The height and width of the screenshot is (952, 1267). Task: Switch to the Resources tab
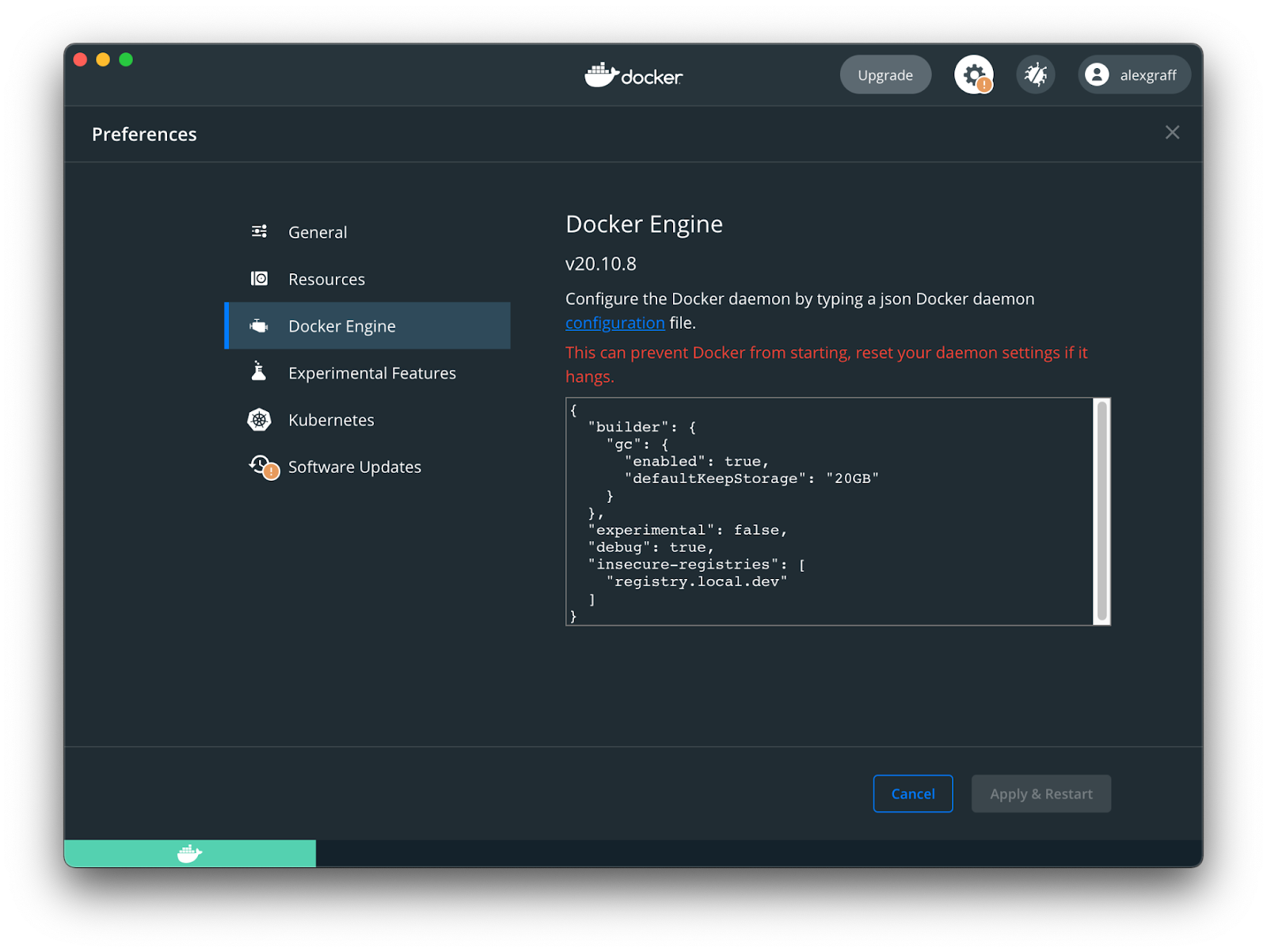point(367,279)
